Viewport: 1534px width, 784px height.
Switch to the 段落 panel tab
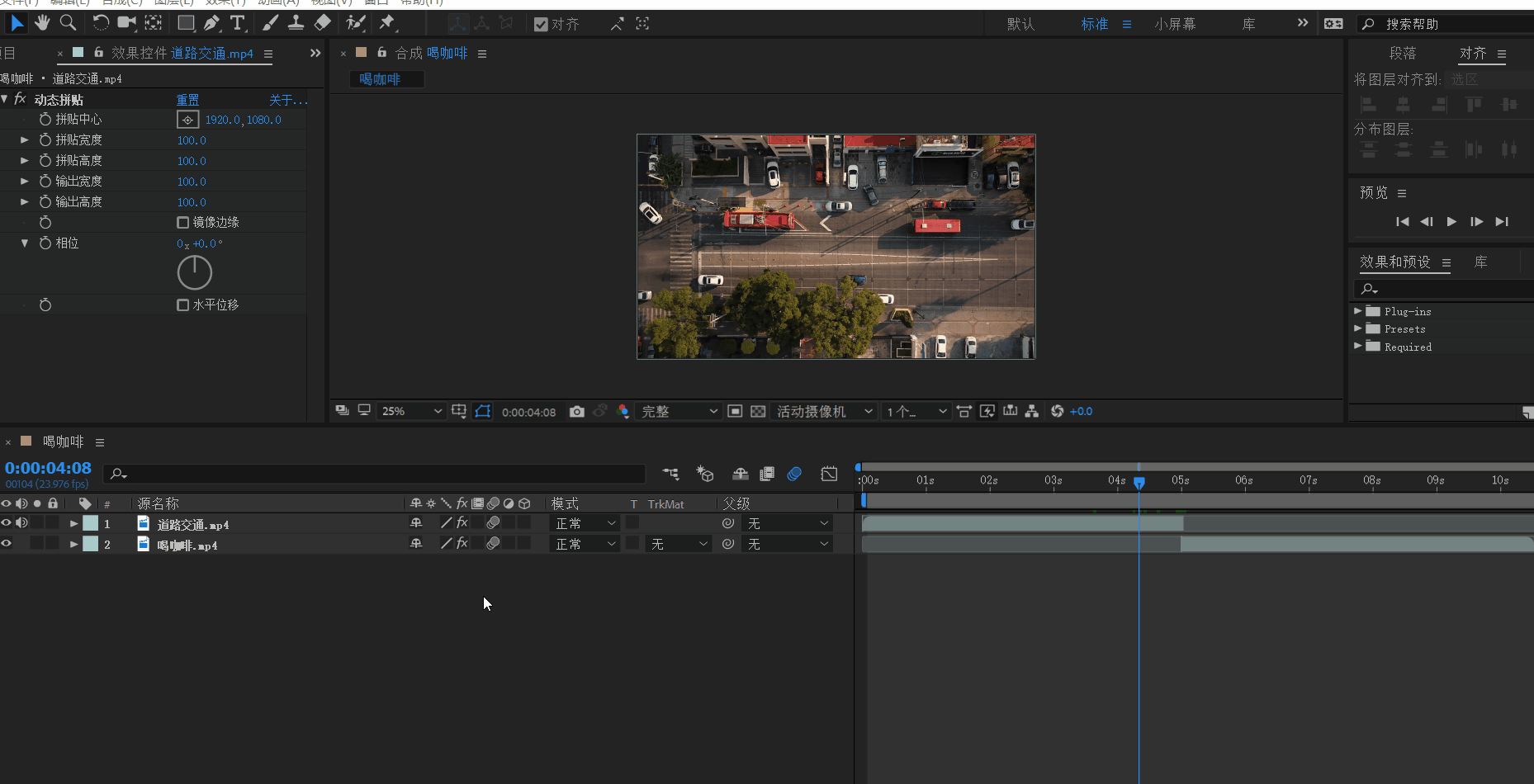tap(1403, 54)
